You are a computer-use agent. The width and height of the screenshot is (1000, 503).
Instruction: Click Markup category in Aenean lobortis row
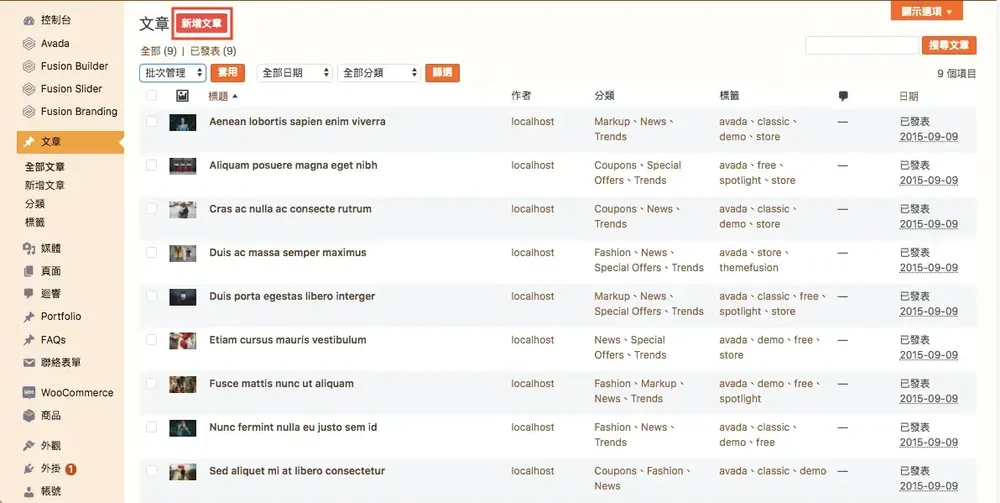point(612,122)
